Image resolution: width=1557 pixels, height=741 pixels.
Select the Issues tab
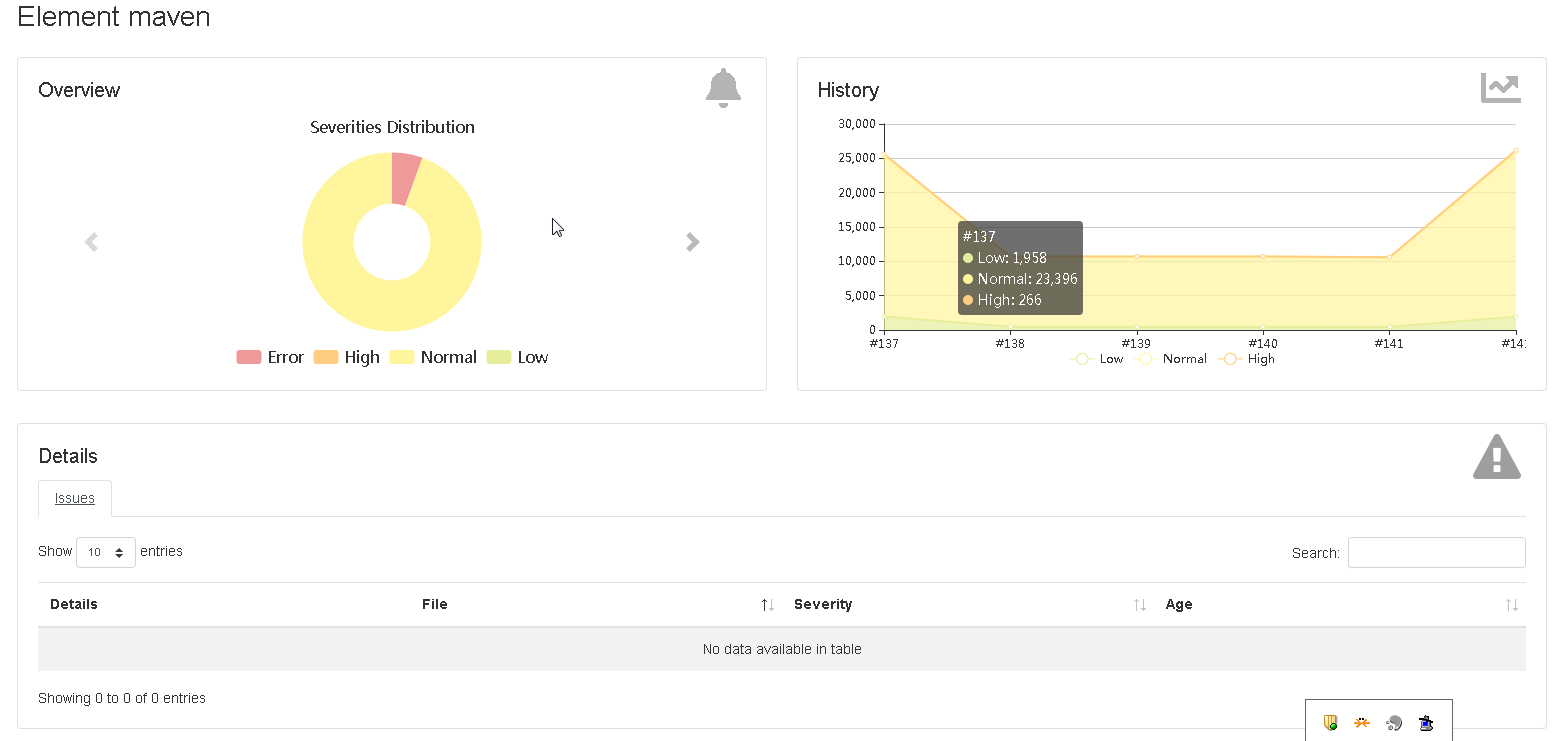75,498
